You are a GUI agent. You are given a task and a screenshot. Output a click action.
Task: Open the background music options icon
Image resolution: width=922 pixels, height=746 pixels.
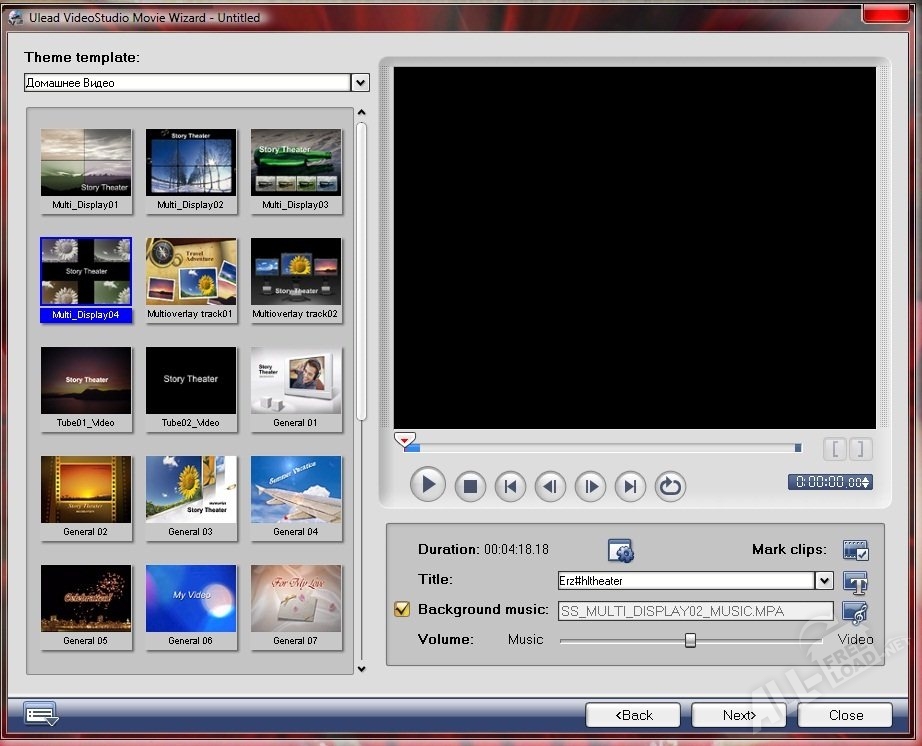[x=855, y=611]
